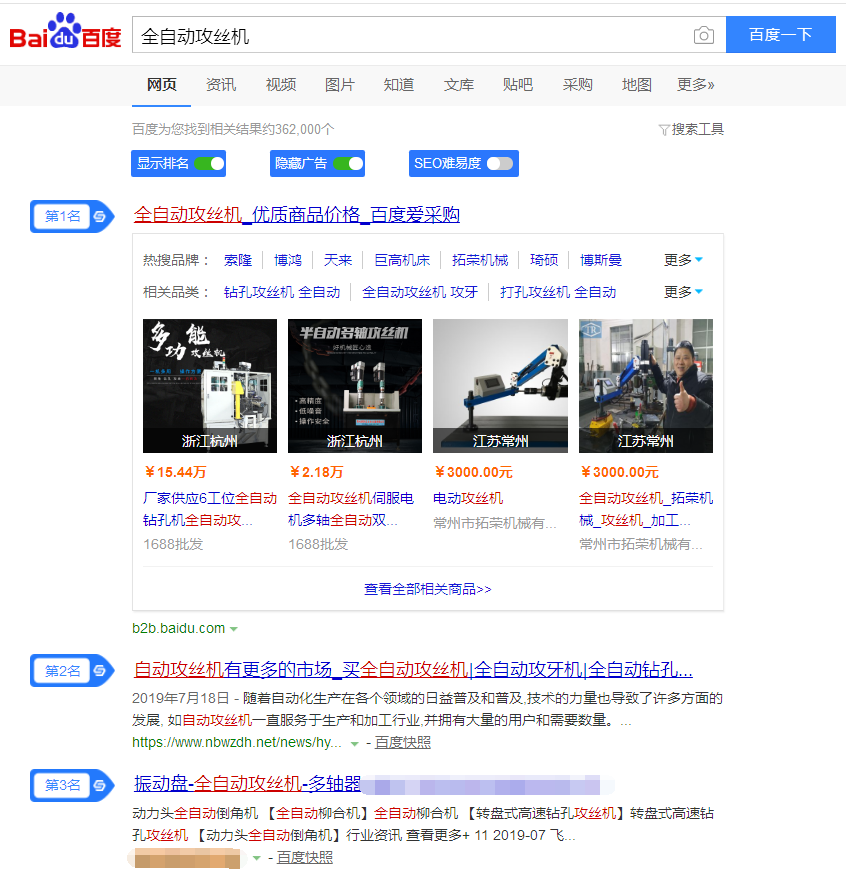Enable the SEO难易度 switch
846x882 pixels.
pyautogui.click(x=500, y=164)
